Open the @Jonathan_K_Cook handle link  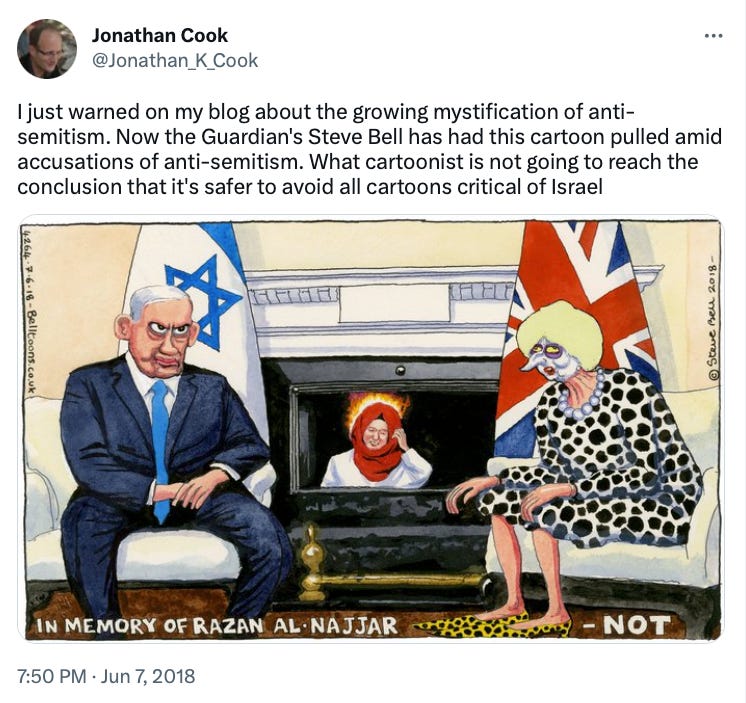[175, 61]
